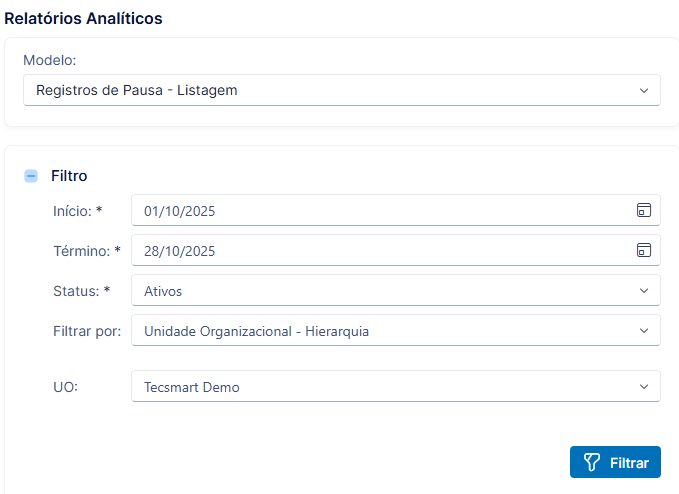
Task: Open the Início calendar picker icon
Action: [x=643, y=210]
